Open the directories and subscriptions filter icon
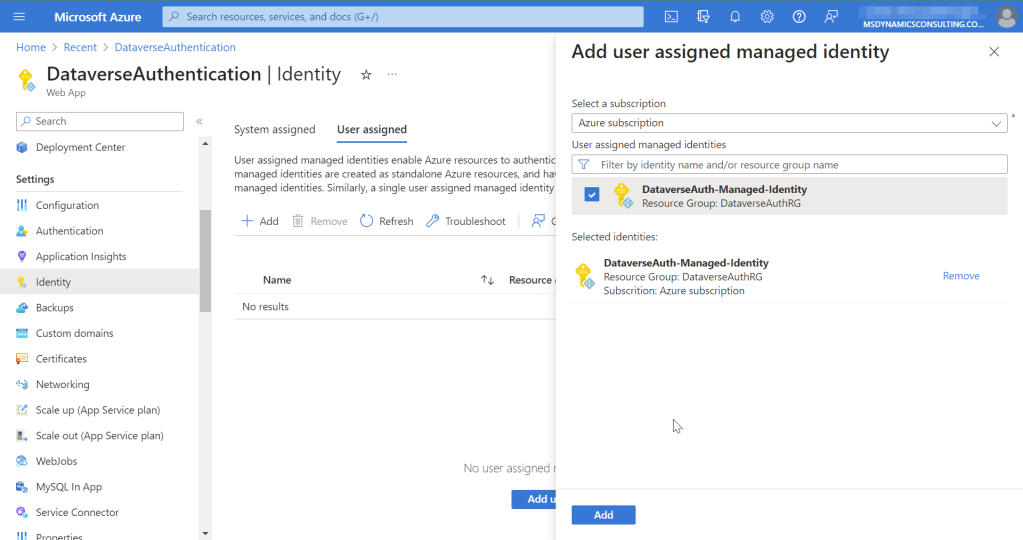Screen dimensions: 1023x540 click(703, 17)
